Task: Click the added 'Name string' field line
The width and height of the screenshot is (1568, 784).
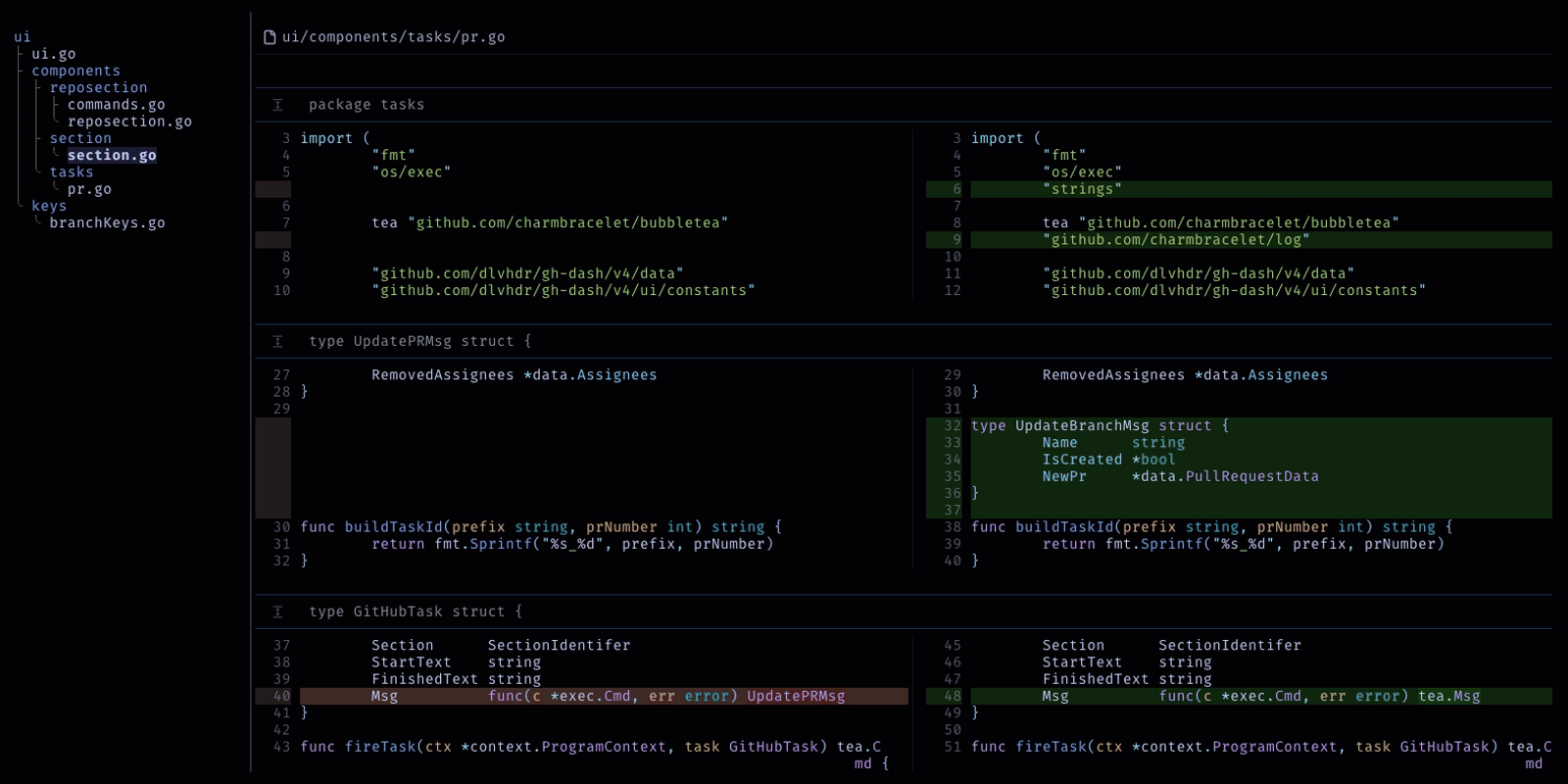Action: pyautogui.click(x=1239, y=442)
